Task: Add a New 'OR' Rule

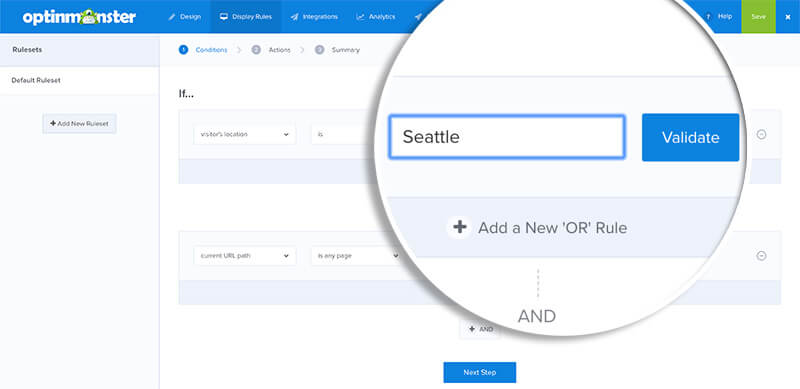Action: click(x=538, y=228)
